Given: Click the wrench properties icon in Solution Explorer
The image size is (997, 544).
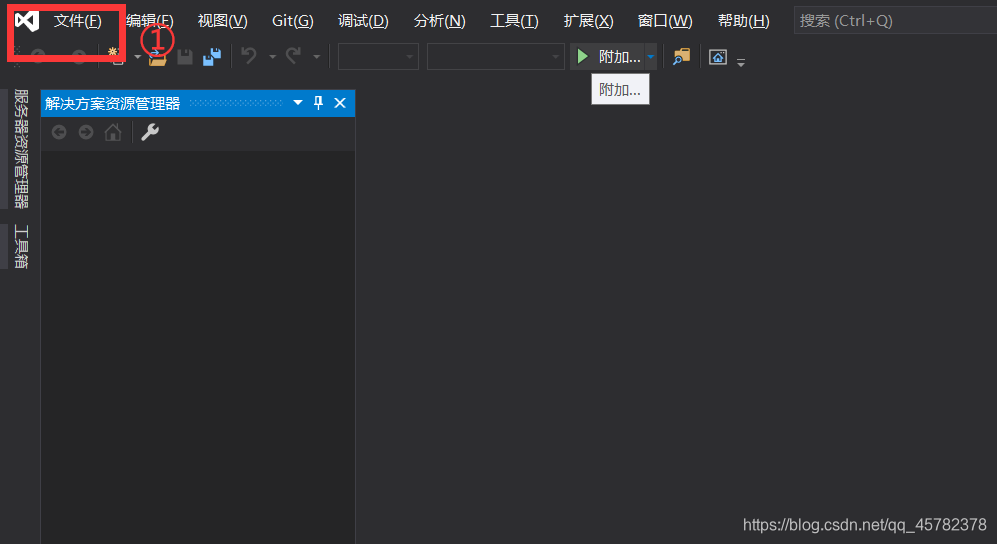Looking at the screenshot, I should (x=150, y=132).
